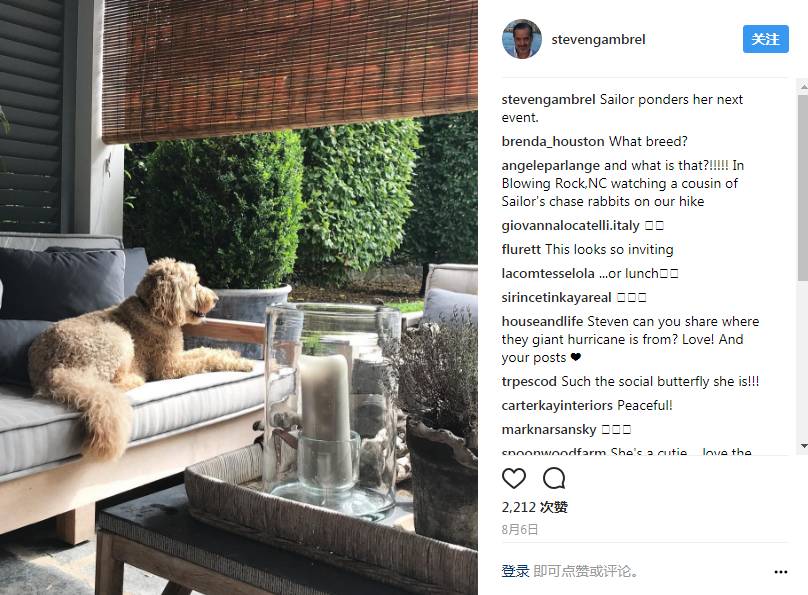Open the comment bubble icon
Viewport: 808px width, 595px height.
(x=554, y=479)
